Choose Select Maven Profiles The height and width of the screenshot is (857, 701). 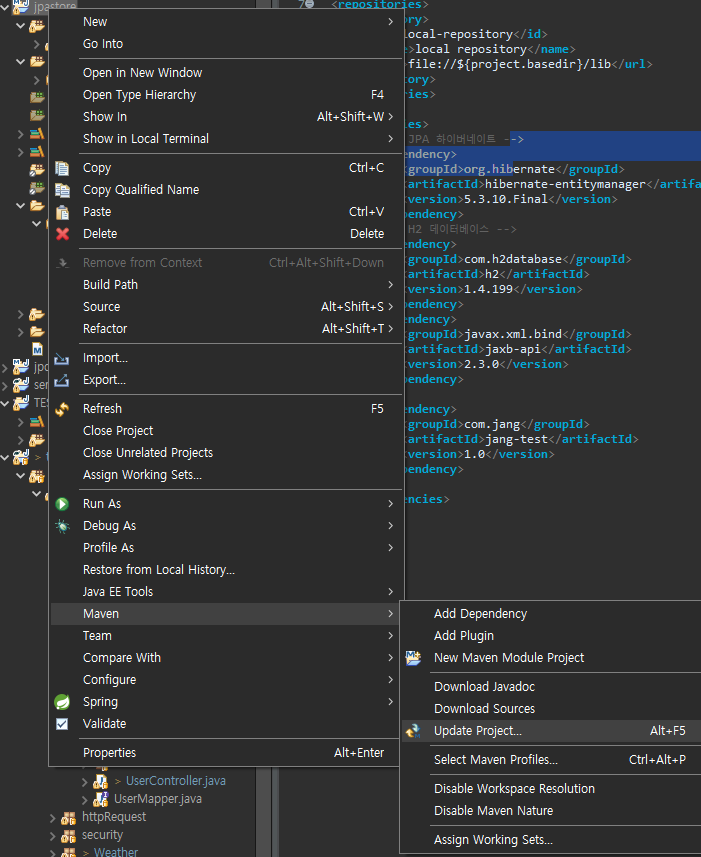click(x=551, y=760)
